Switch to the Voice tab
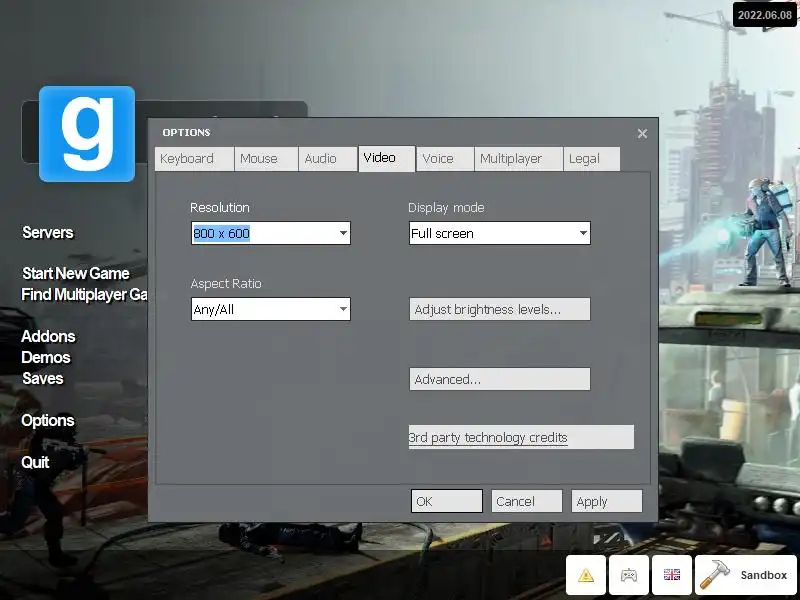800x600 pixels. (x=445, y=159)
